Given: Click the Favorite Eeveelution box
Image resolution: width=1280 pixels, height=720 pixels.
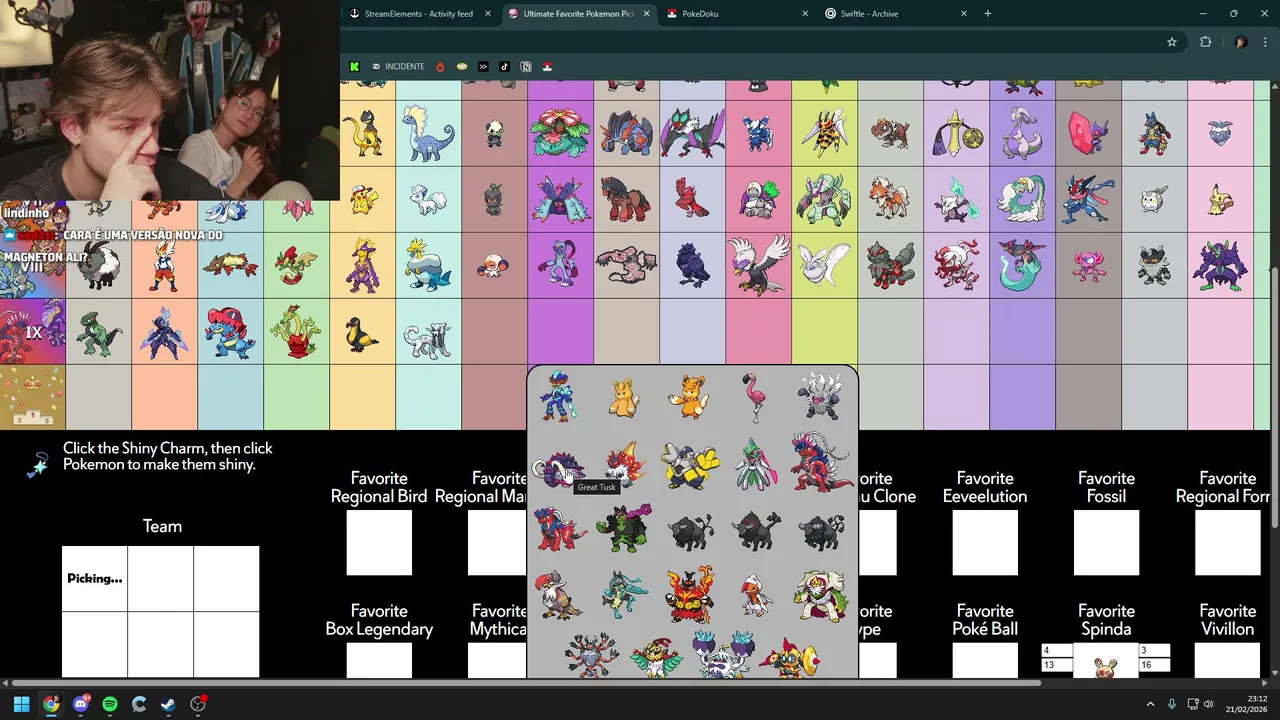Looking at the screenshot, I should coord(985,543).
